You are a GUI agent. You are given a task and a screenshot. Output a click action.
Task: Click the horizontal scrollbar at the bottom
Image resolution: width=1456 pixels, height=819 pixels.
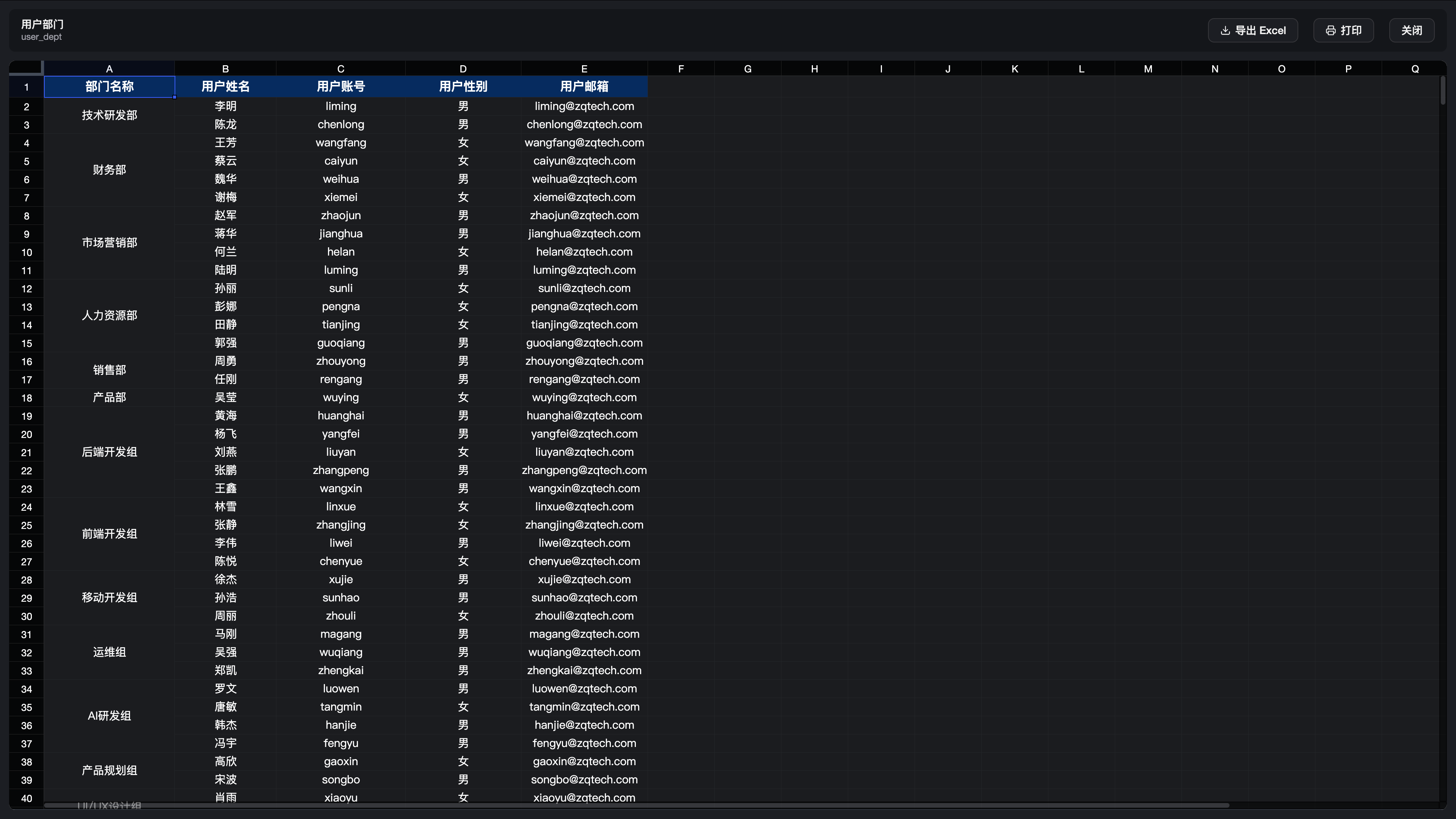pyautogui.click(x=637, y=805)
